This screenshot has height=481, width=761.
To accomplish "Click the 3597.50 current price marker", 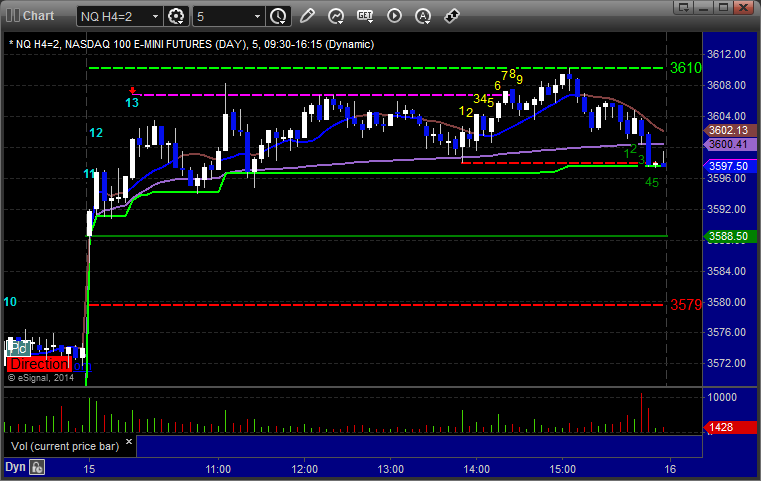I will click(x=730, y=166).
